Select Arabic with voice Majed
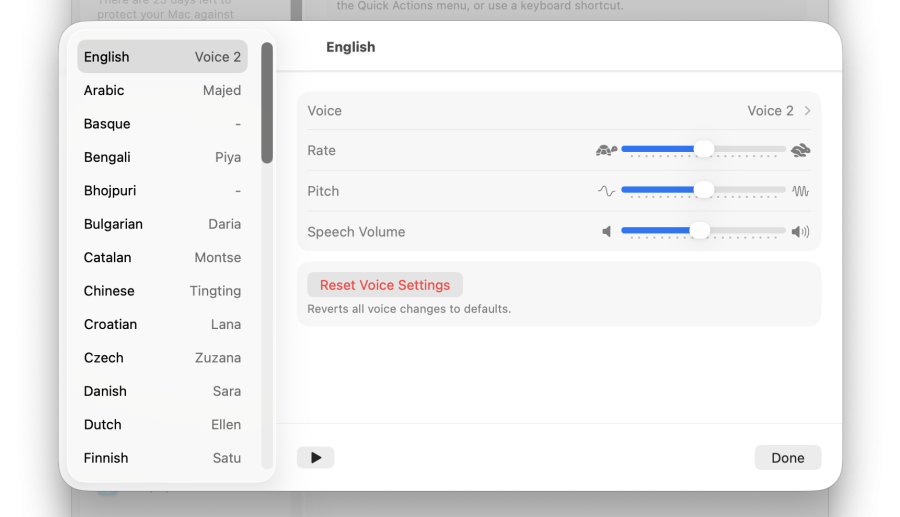This screenshot has width=900, height=517. tap(162, 90)
